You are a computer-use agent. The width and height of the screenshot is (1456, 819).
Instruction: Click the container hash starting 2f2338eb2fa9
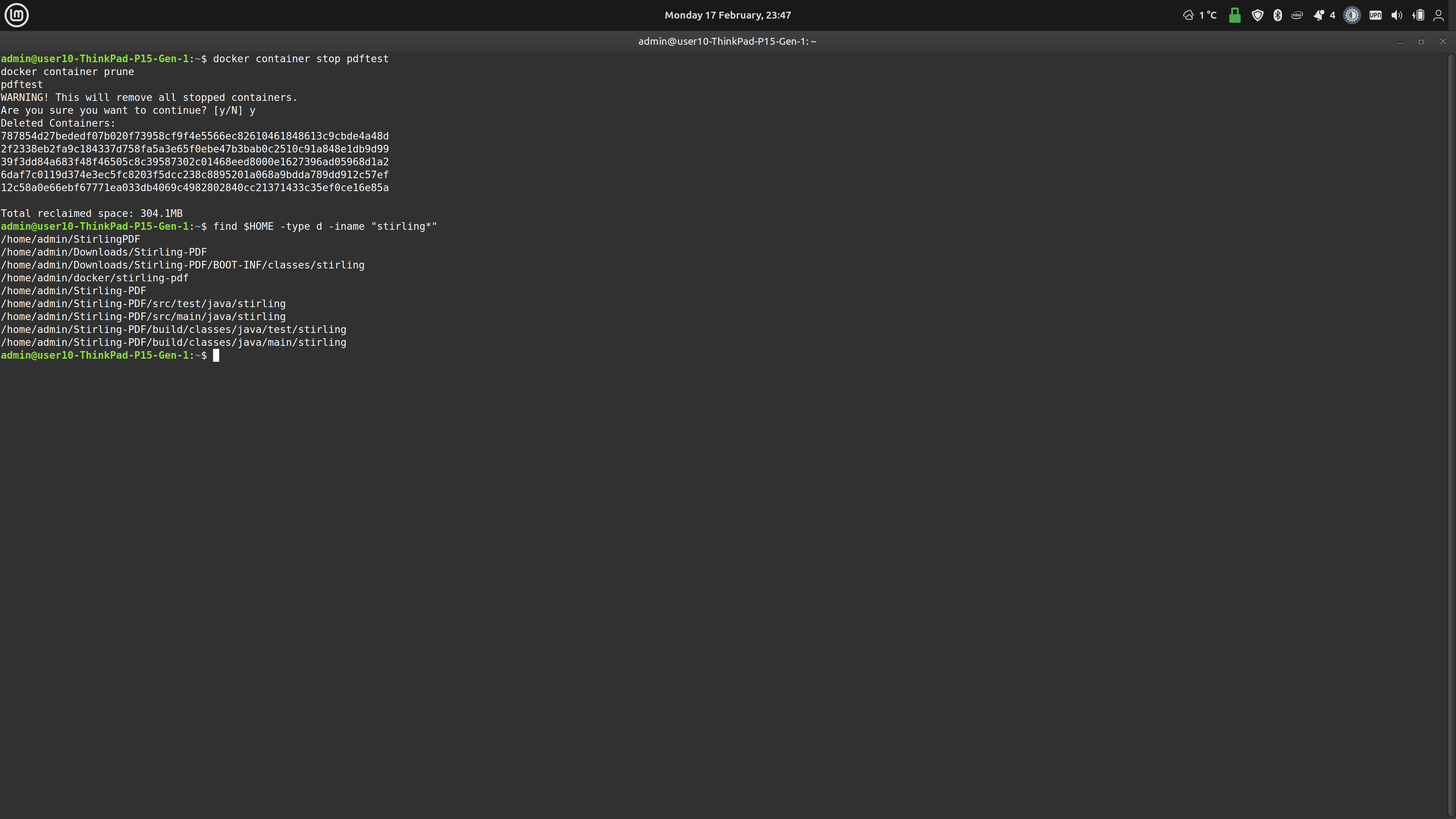195,149
